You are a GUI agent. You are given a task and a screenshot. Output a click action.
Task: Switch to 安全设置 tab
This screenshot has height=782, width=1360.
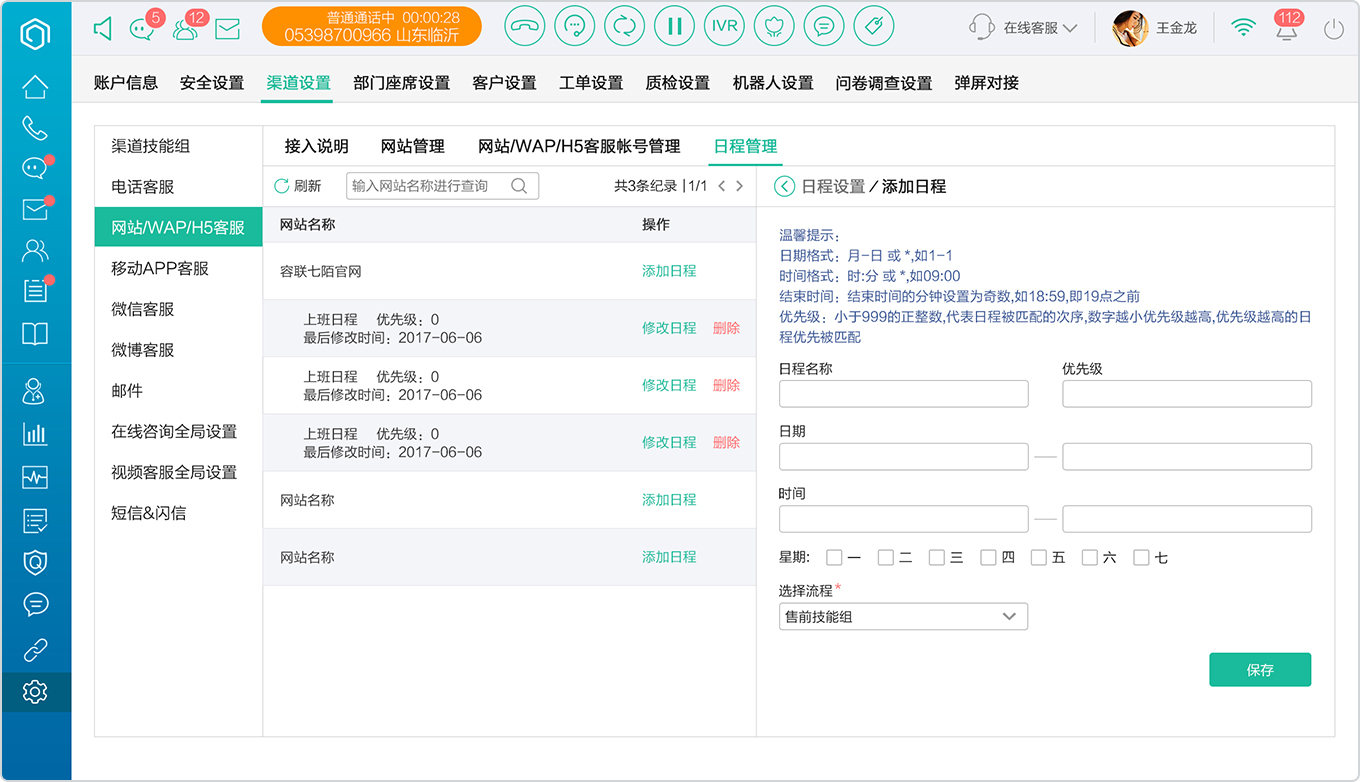coord(212,83)
